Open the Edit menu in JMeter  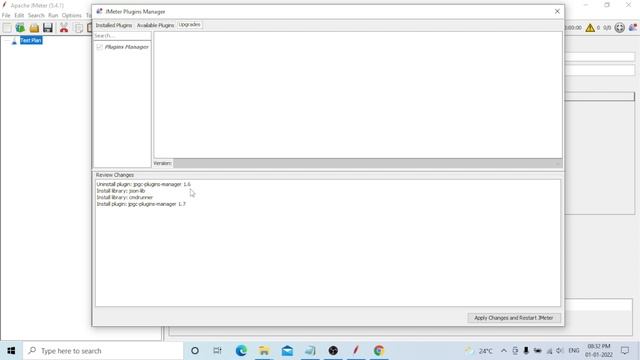pyautogui.click(x=19, y=16)
